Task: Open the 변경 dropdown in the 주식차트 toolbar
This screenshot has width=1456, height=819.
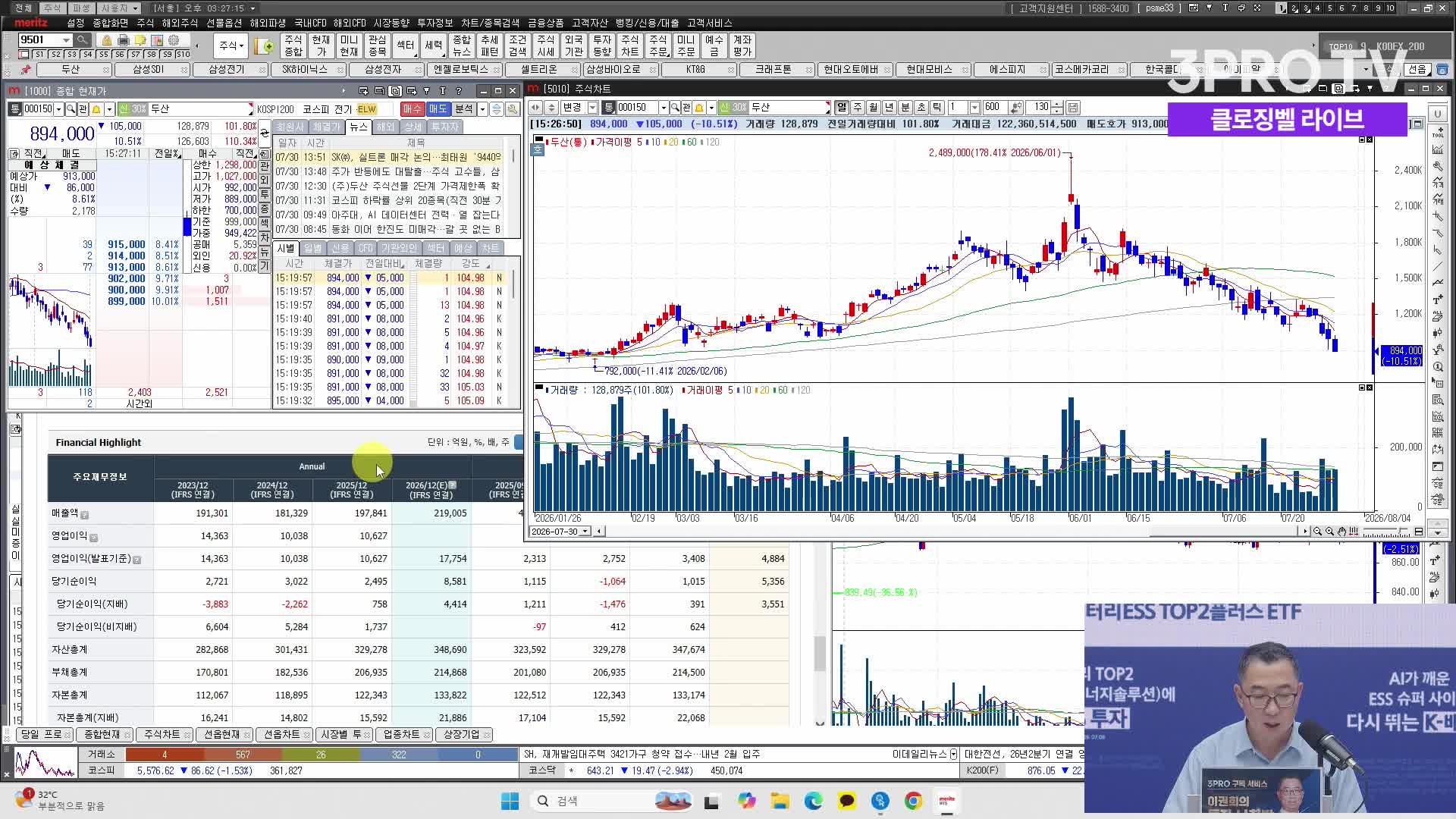Action: [591, 108]
